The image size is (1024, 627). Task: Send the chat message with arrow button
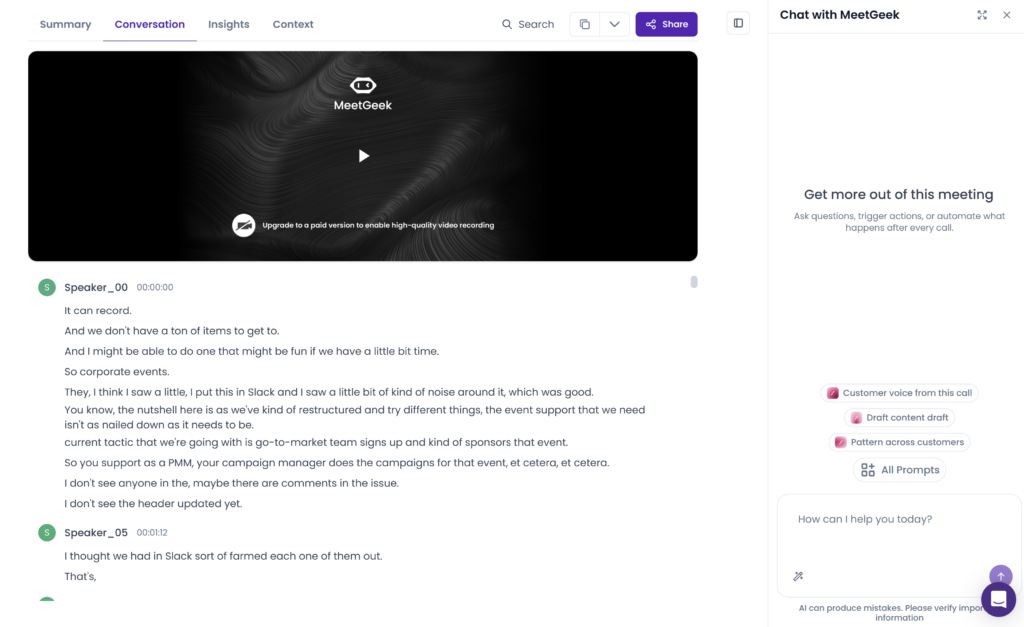[1000, 575]
